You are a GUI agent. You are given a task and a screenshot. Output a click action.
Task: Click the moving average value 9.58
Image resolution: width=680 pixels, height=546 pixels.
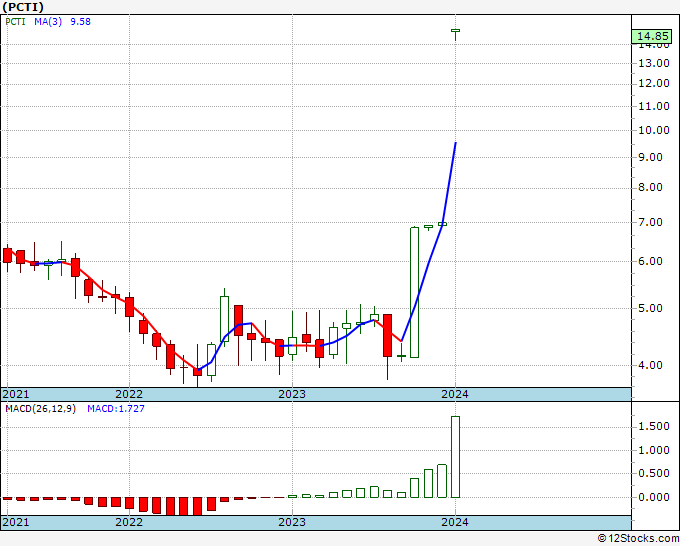pyautogui.click(x=80, y=22)
